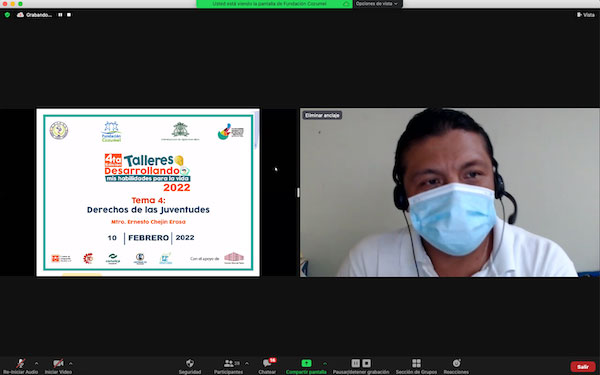Open the Chatear chat bubble icon

coord(267,363)
